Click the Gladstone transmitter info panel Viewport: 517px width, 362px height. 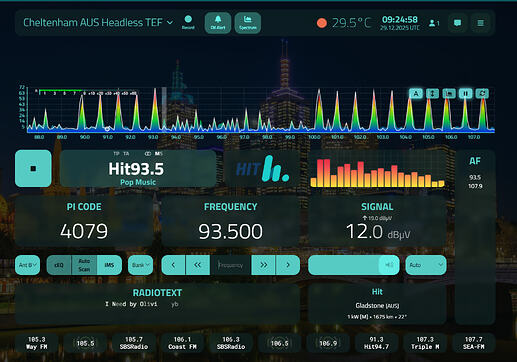(x=377, y=304)
